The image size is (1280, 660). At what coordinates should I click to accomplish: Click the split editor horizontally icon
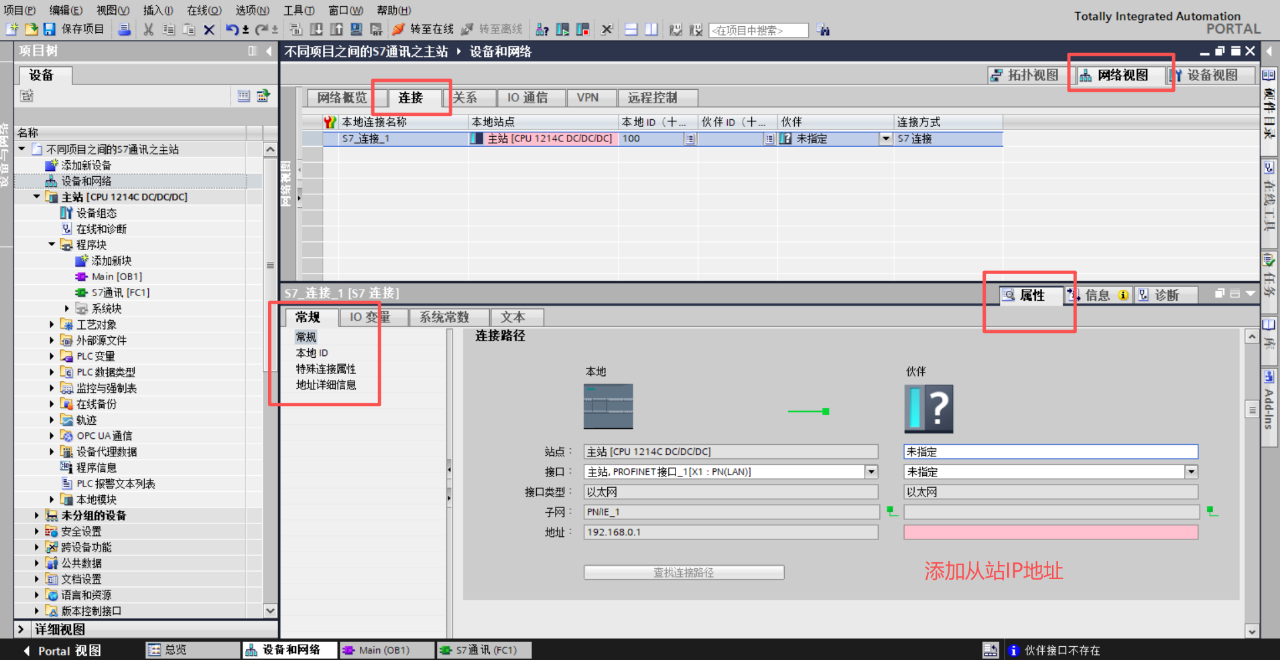coord(631,29)
